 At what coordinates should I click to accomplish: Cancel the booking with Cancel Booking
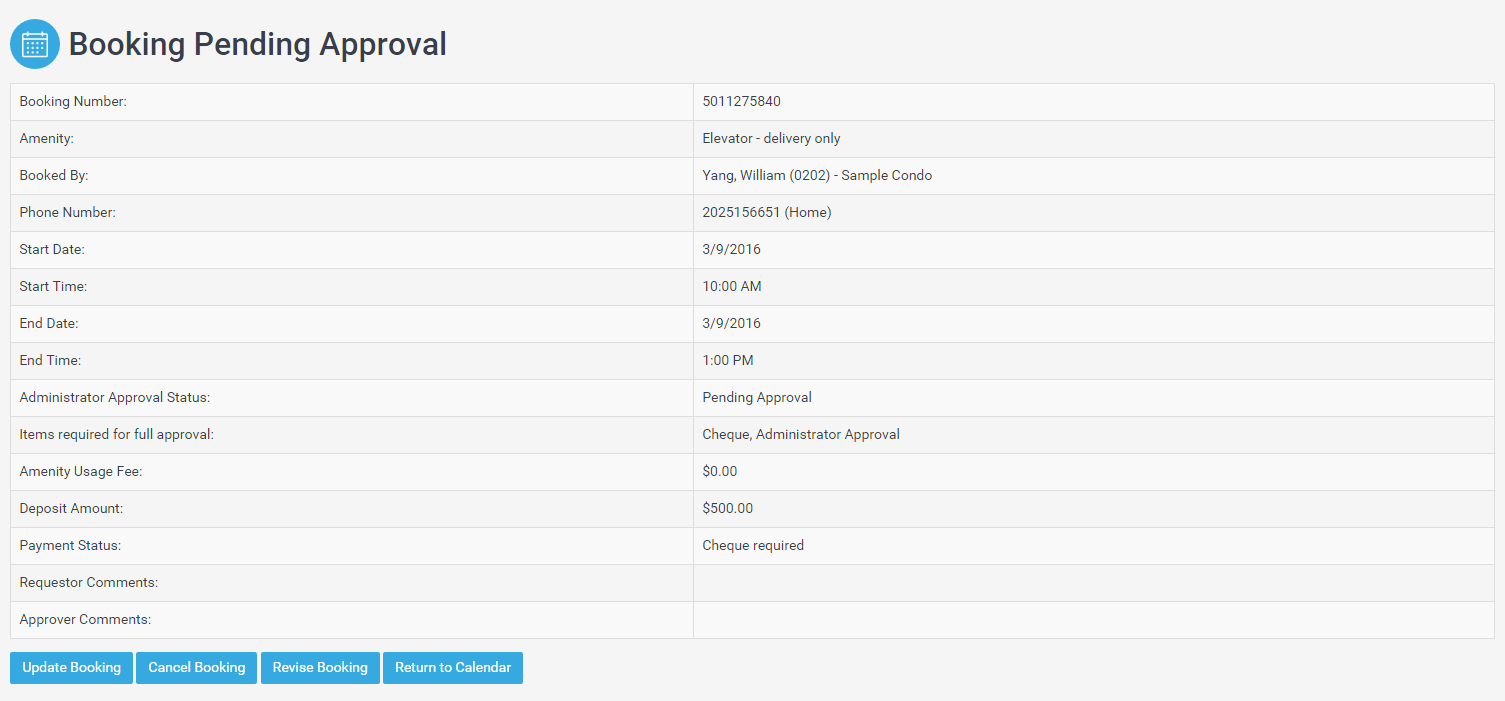click(196, 668)
